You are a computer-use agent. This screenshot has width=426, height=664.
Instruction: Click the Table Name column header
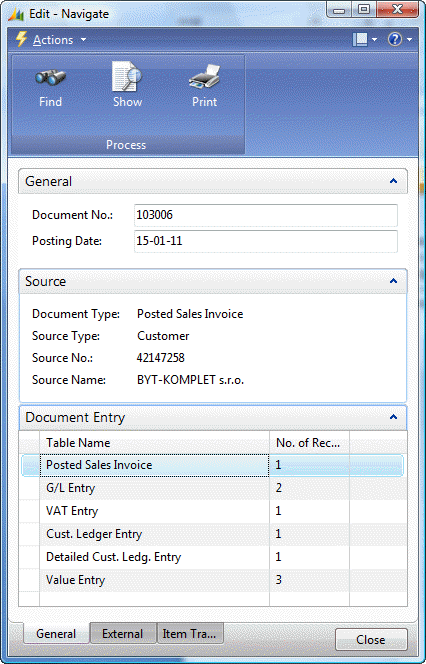154,443
